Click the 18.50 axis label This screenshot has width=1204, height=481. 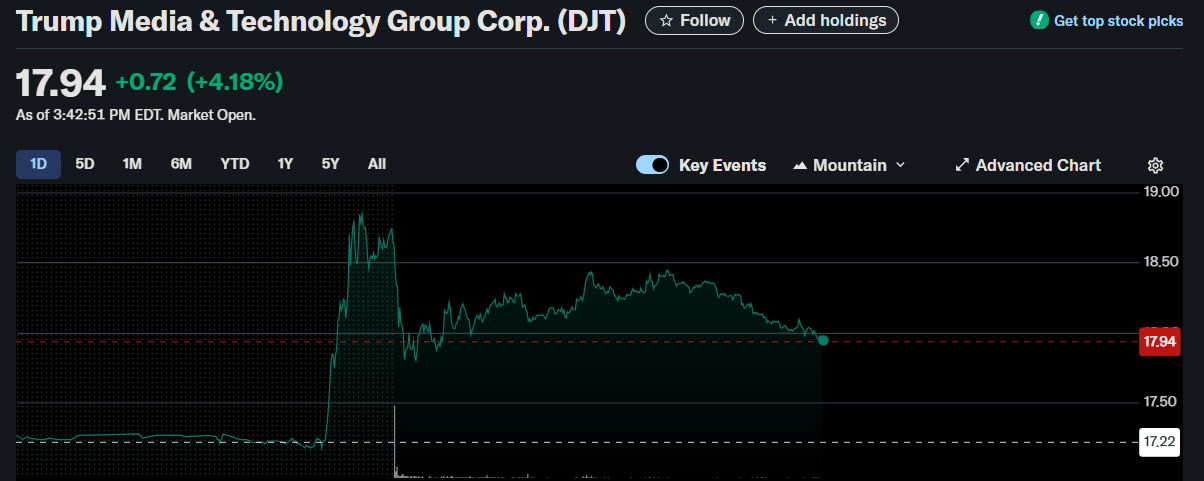[1163, 262]
